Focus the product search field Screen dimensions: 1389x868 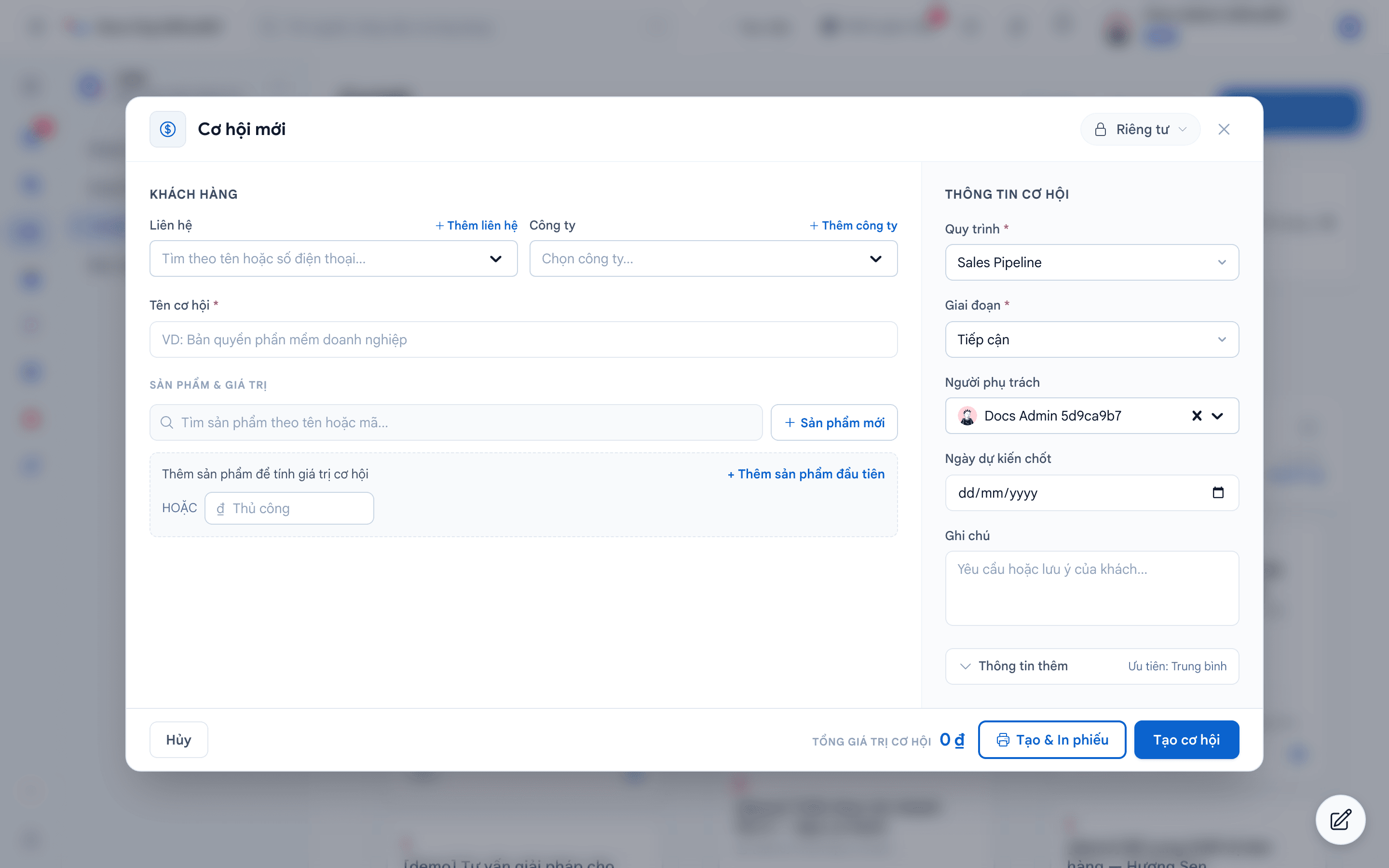point(456,422)
